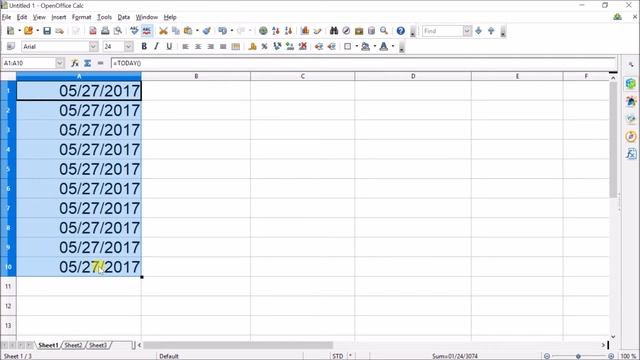Viewport: 640px width, 360px height.
Task: Insert a Hyperlink
Action: [263, 31]
